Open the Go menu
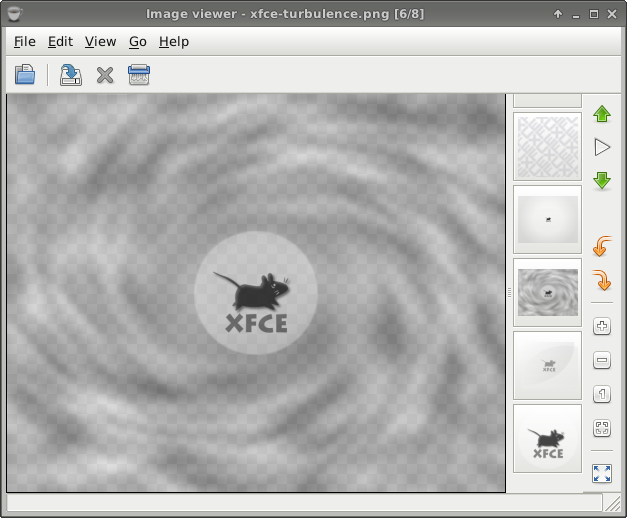The image size is (642, 524). (x=138, y=42)
